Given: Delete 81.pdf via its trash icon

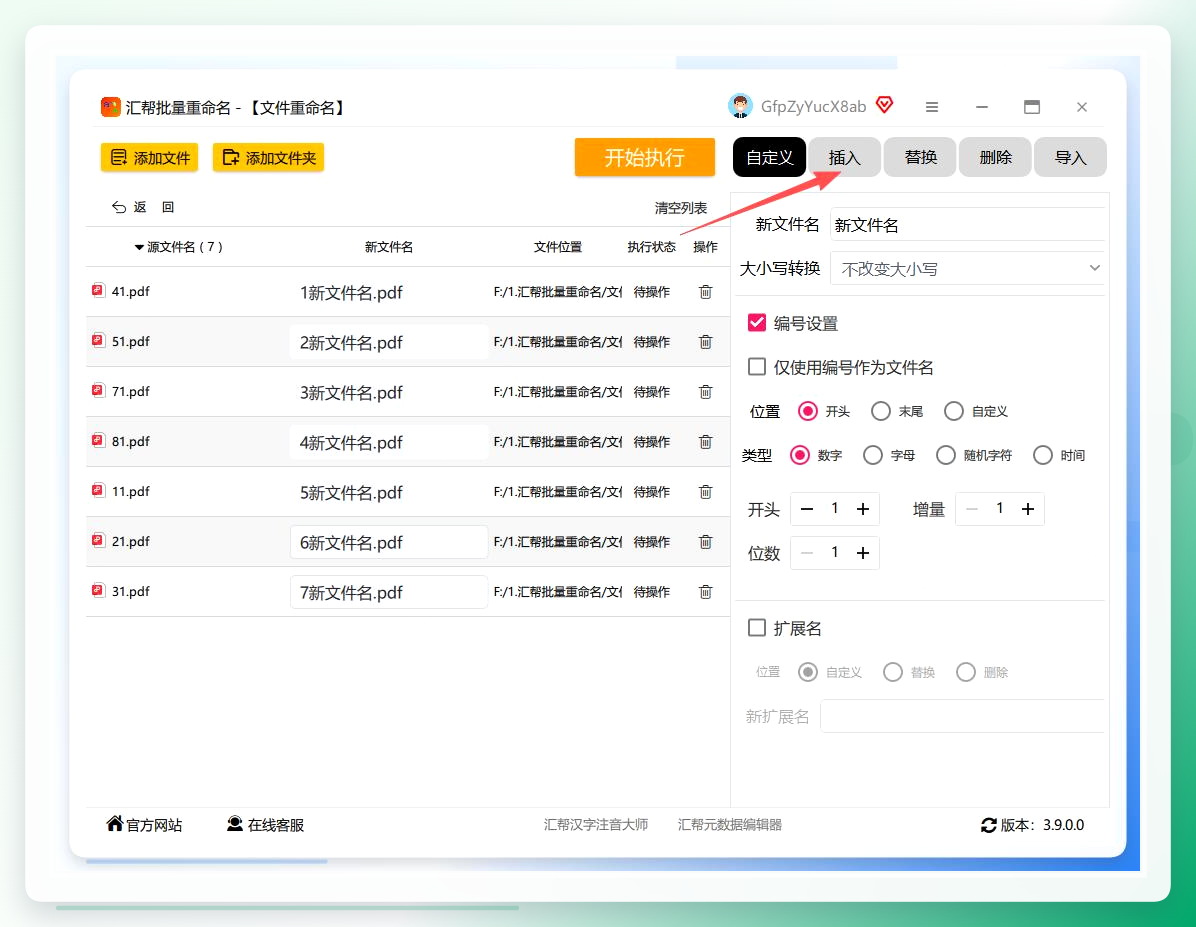Looking at the screenshot, I should (x=706, y=442).
